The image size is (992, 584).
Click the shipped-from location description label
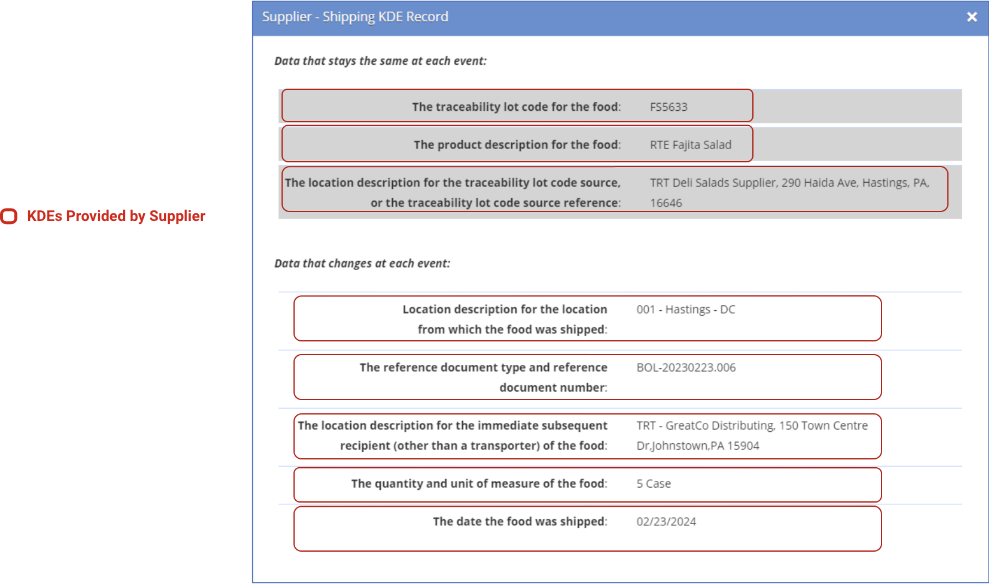pos(504,319)
